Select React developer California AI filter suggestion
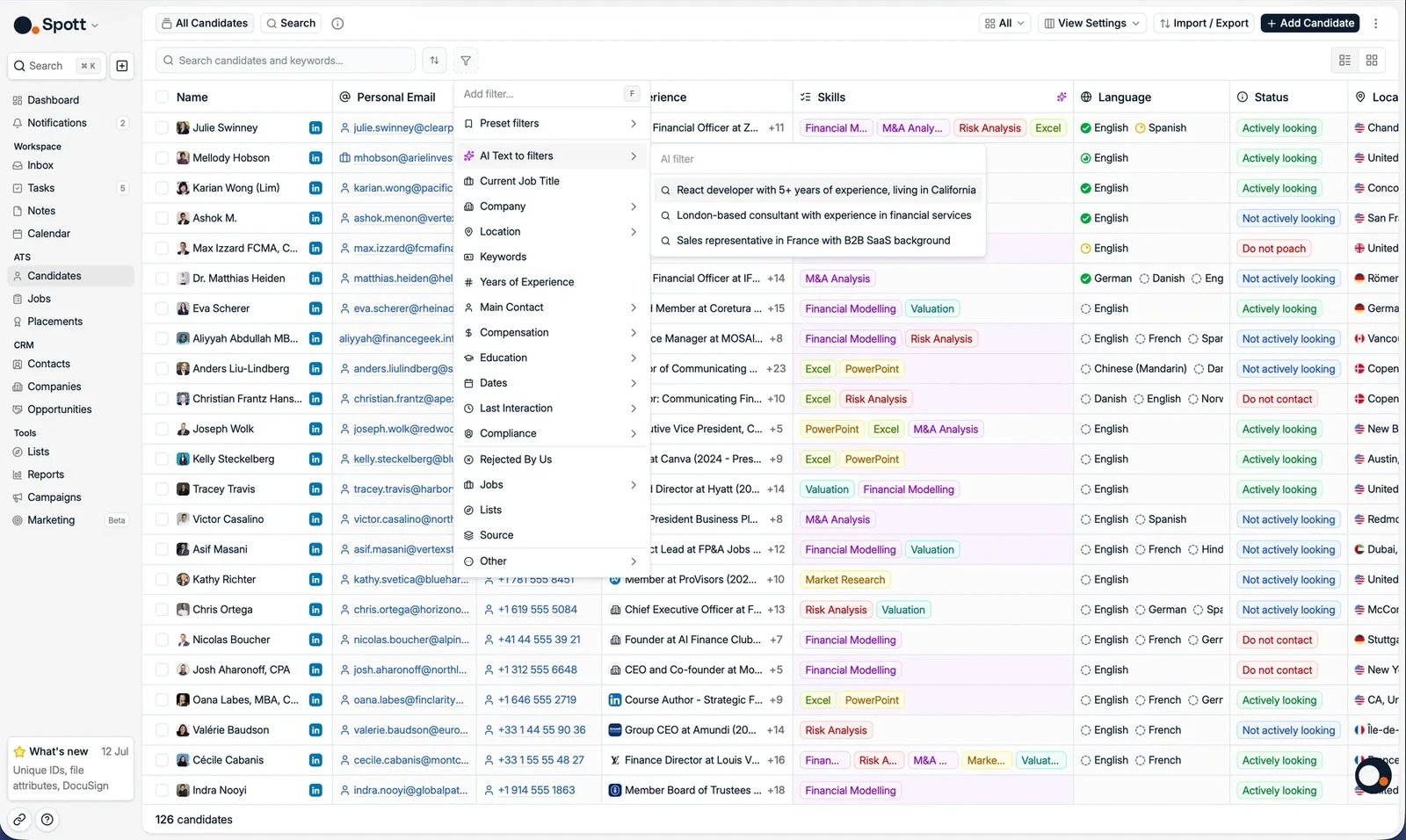This screenshot has height=840, width=1406. [x=818, y=190]
